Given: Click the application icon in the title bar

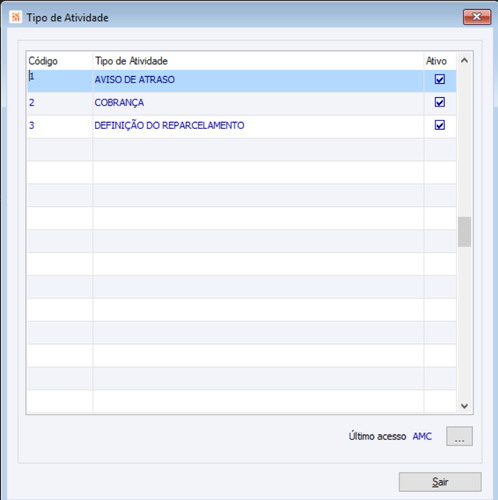Looking at the screenshot, I should click(x=15, y=17).
